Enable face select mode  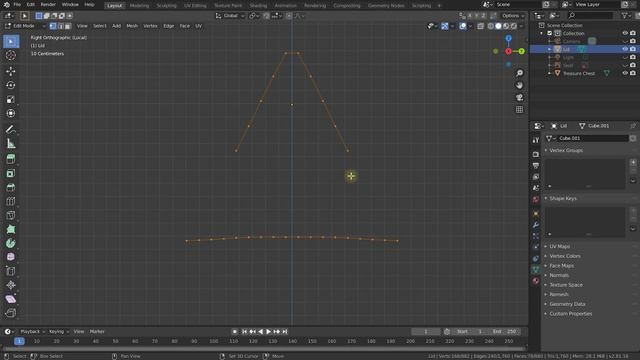[68, 26]
